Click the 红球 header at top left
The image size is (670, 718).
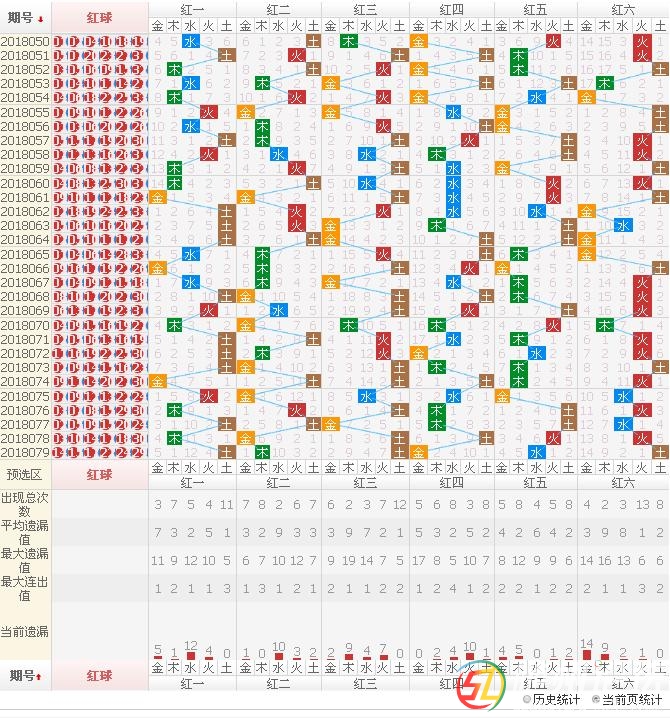click(x=99, y=17)
